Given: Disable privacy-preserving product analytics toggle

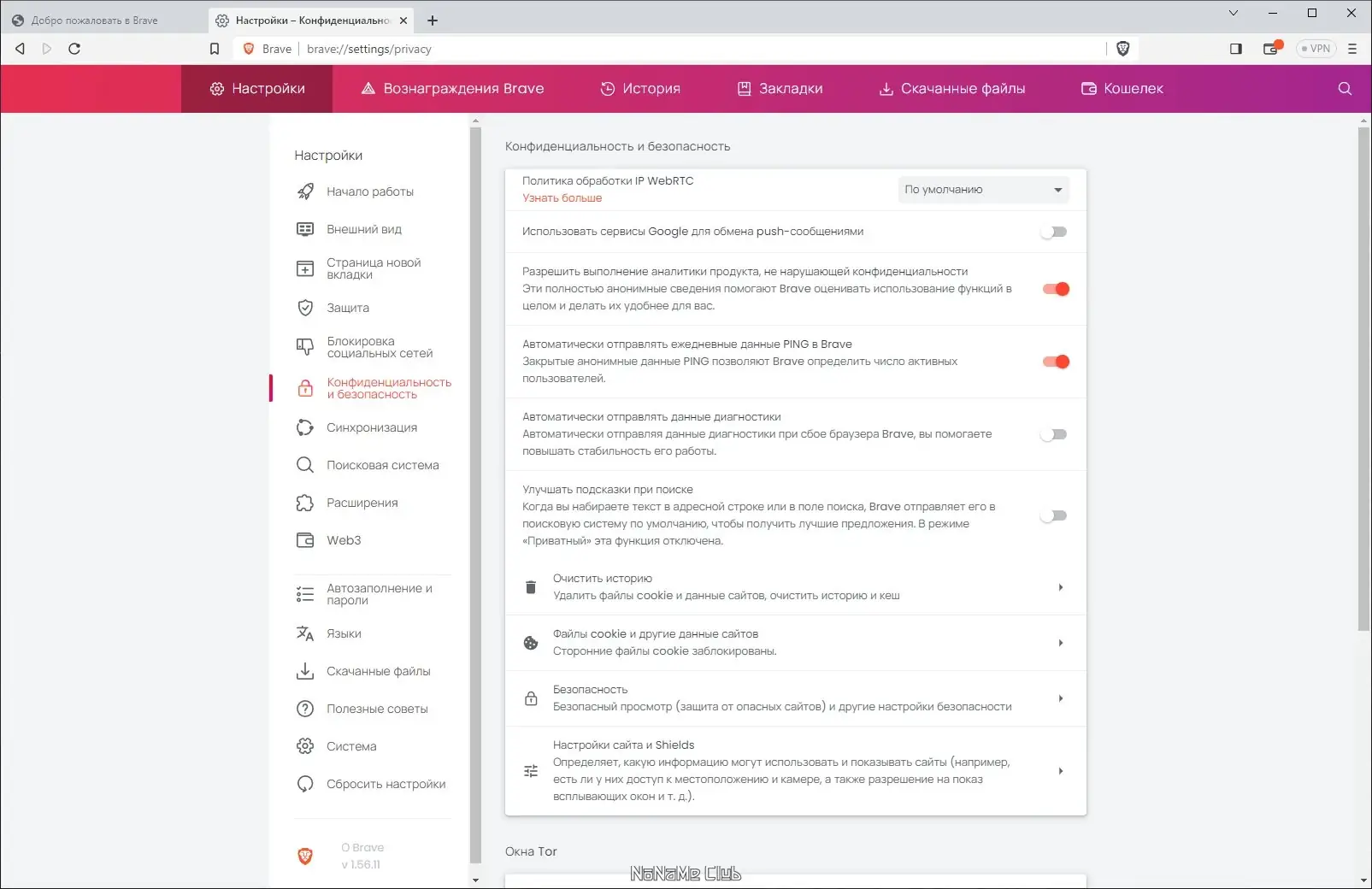Looking at the screenshot, I should [1056, 289].
